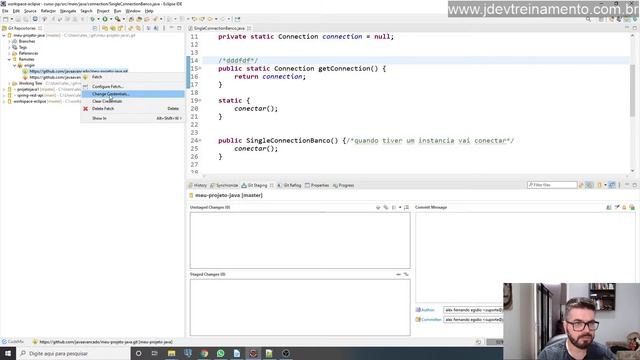Viewport: 640px width, 360px height.
Task: Open the File menu
Action: 5,11
